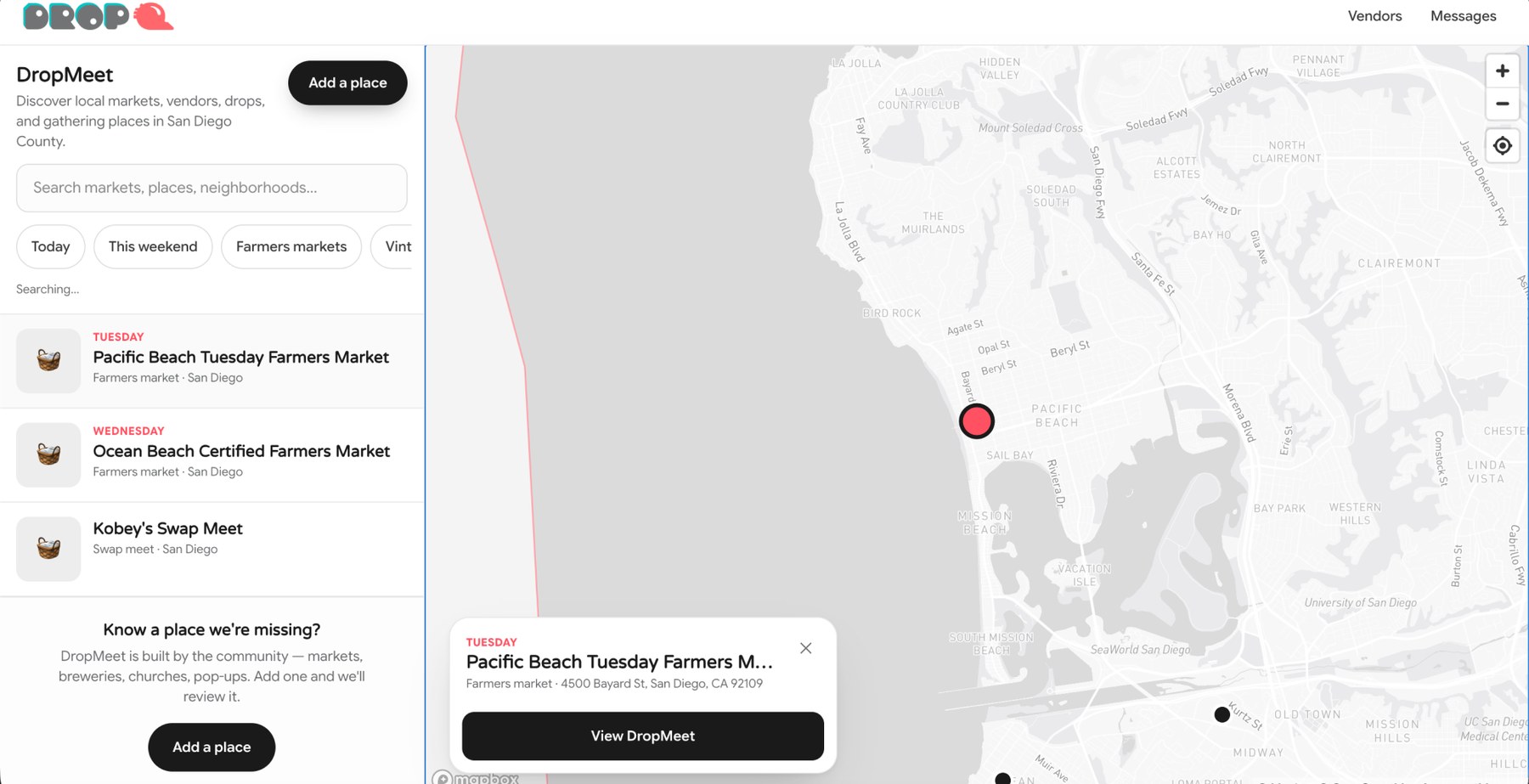Filter by This weekend
The width and height of the screenshot is (1529, 784).
pyautogui.click(x=153, y=246)
